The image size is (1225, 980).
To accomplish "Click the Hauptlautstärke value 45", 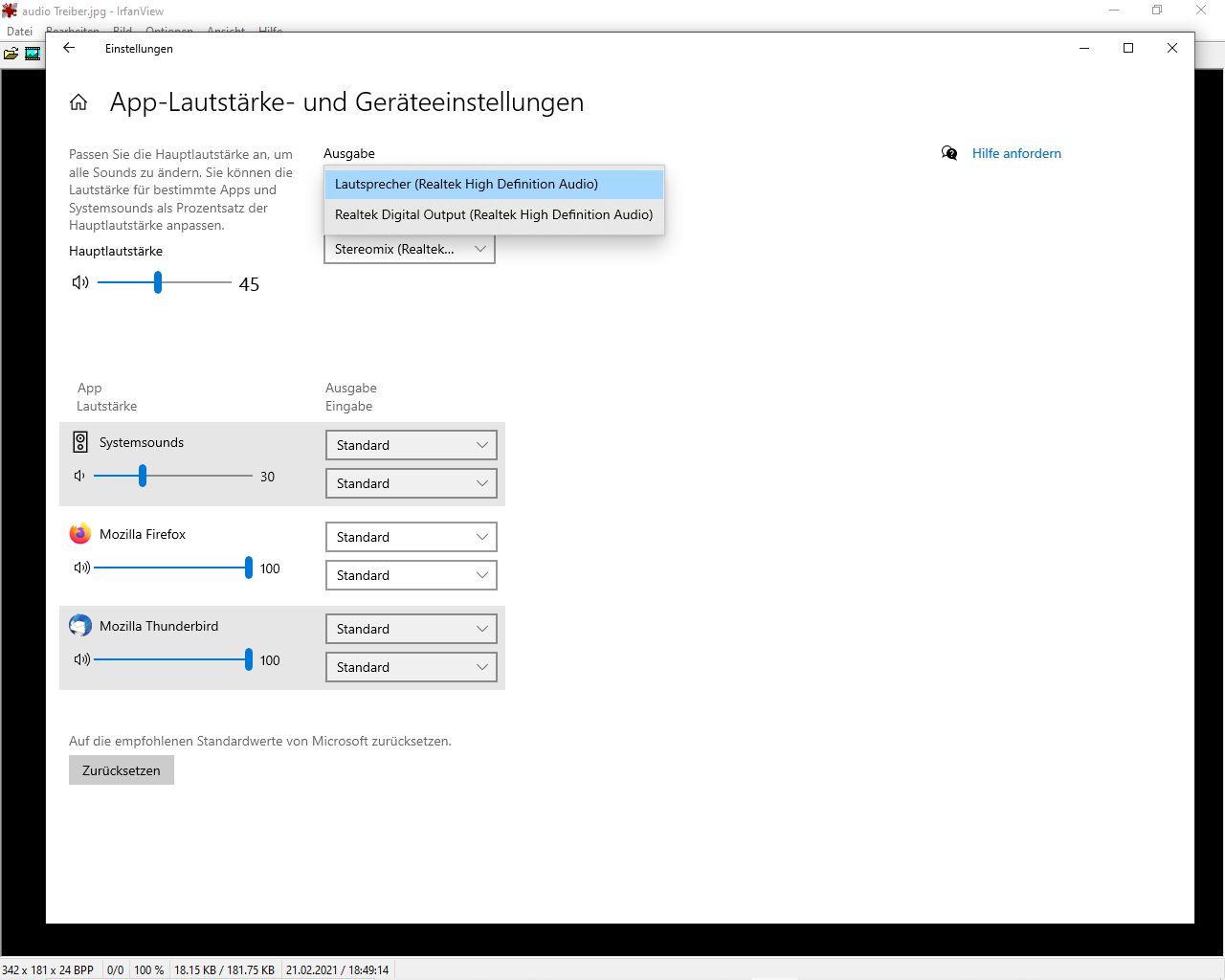I will pos(249,284).
